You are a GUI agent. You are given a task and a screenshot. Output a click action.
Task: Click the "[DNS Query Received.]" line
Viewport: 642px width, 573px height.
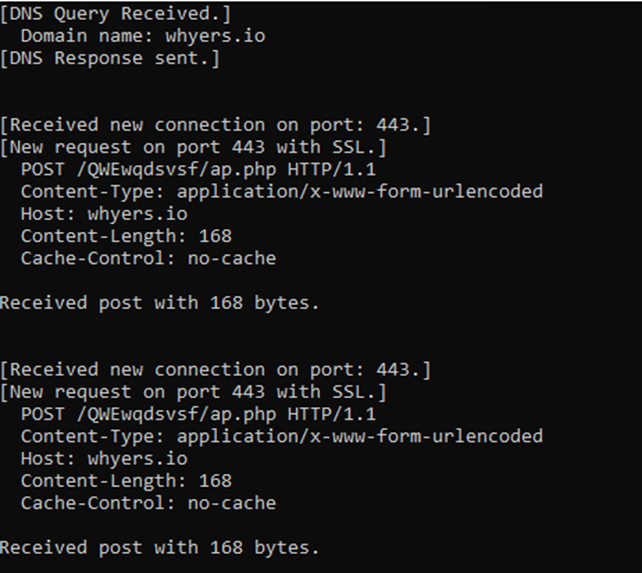pyautogui.click(x=115, y=13)
